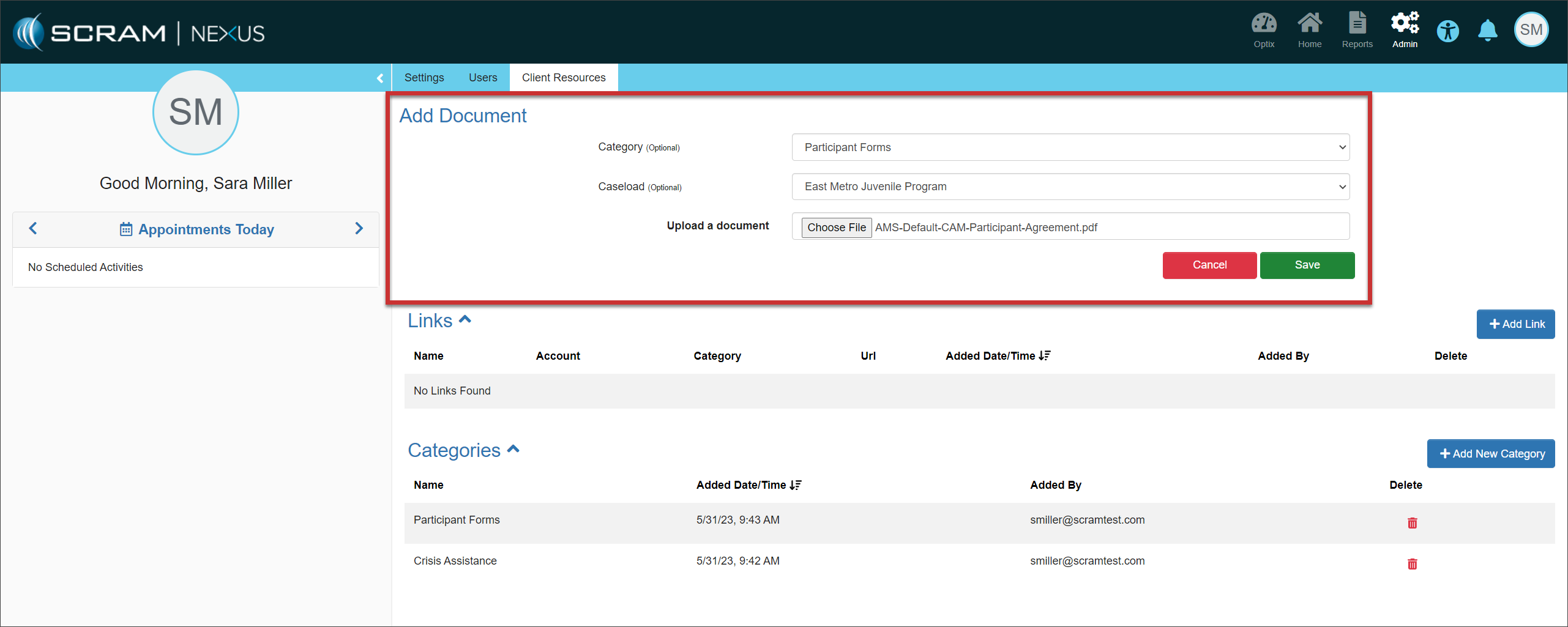1568x627 pixels.
Task: Switch to the Settings tab
Action: (x=424, y=78)
